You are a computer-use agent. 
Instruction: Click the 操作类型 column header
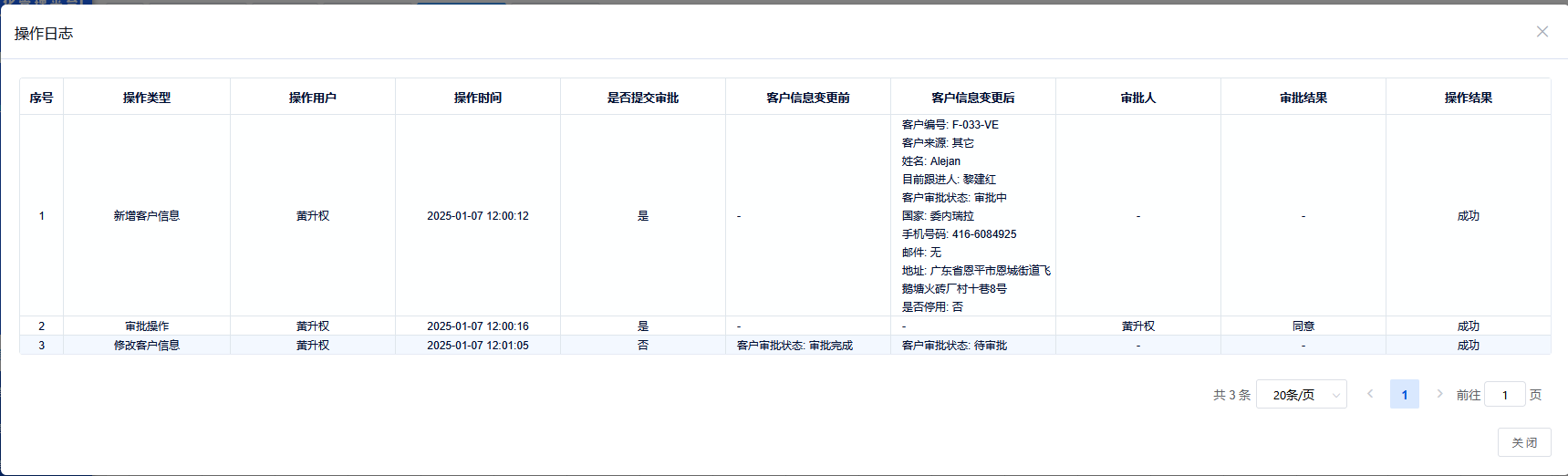click(x=147, y=98)
